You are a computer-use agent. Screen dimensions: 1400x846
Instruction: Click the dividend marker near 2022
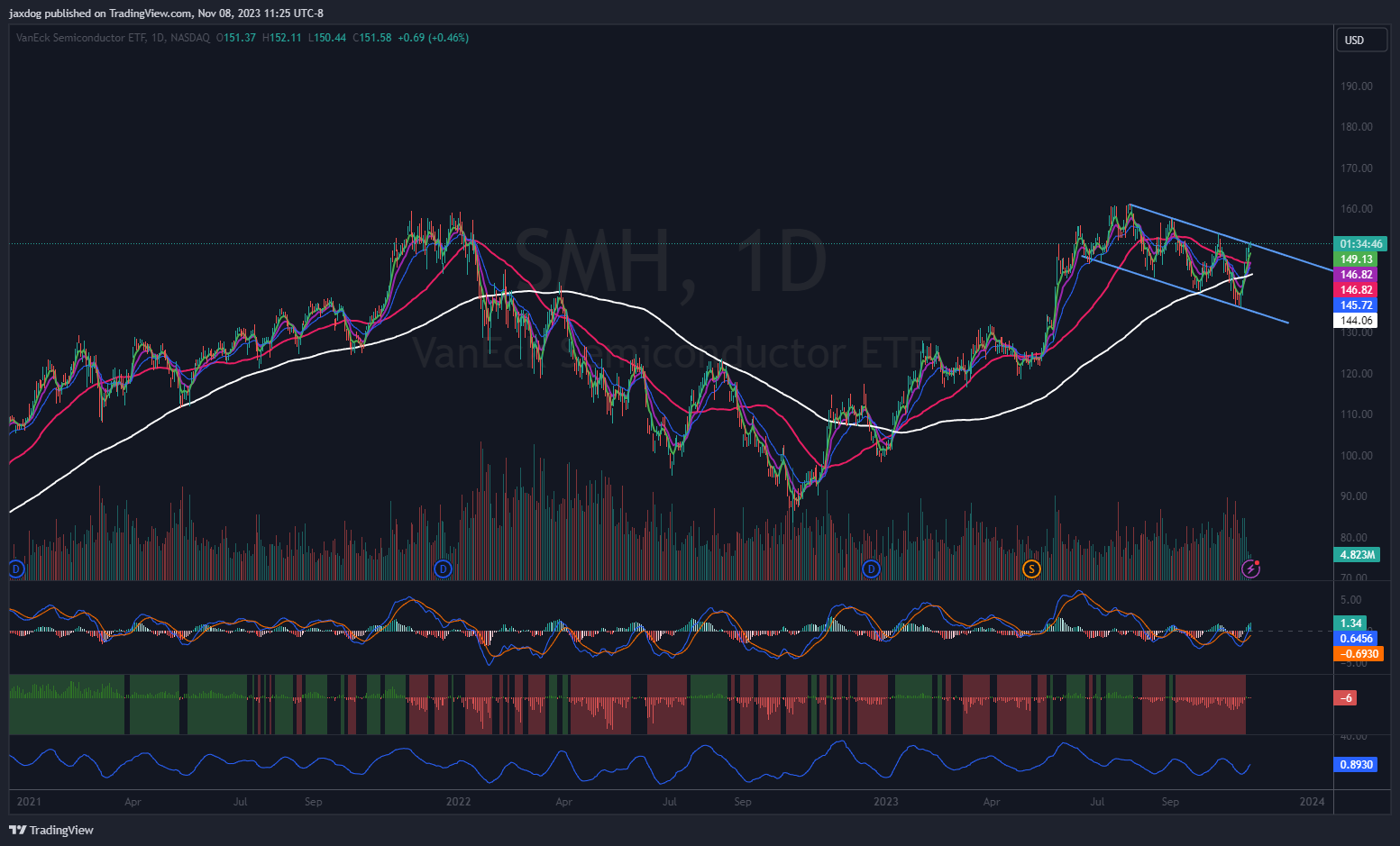tap(443, 569)
